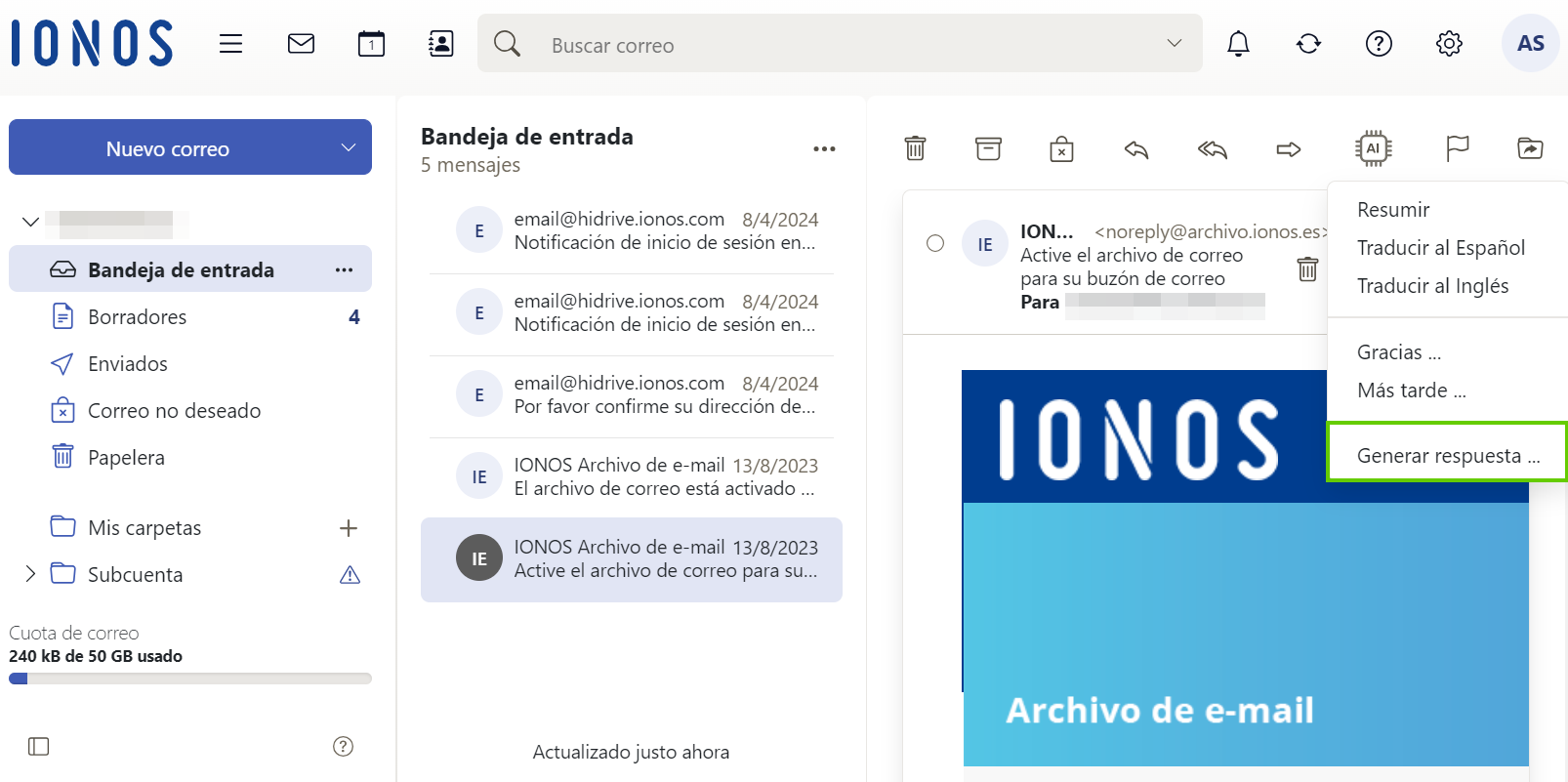Compose with the Nuevo correo button
Image resolution: width=1568 pixels, height=782 pixels.
[x=168, y=148]
